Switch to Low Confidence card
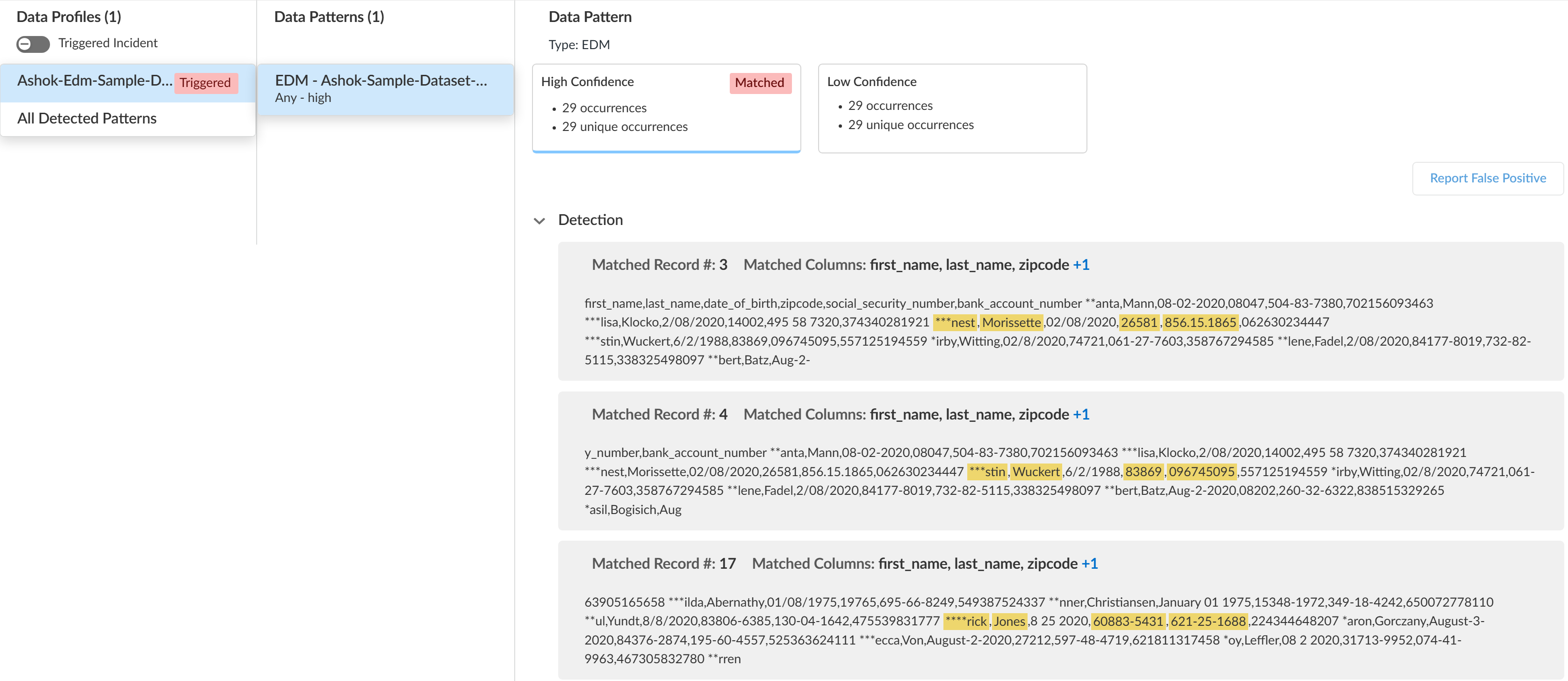This screenshot has height=681, width=1568. 951,108
